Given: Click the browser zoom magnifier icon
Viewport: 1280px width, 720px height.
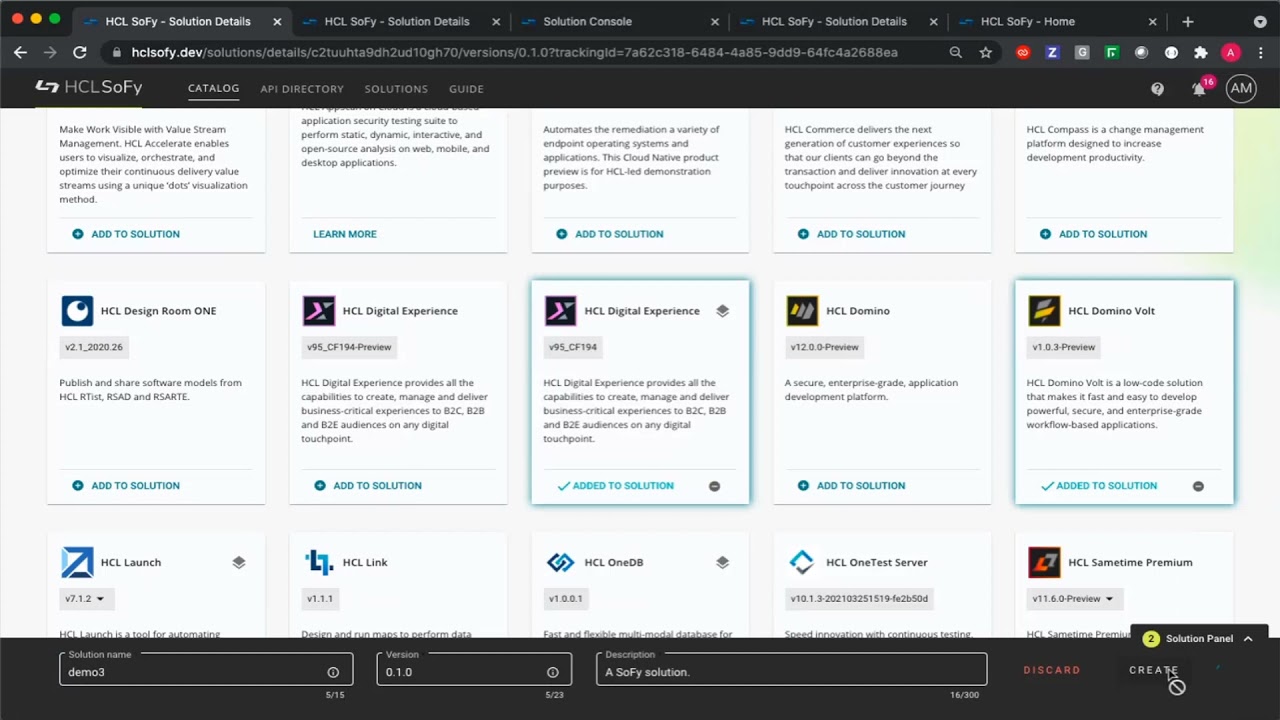Looking at the screenshot, I should tap(956, 52).
